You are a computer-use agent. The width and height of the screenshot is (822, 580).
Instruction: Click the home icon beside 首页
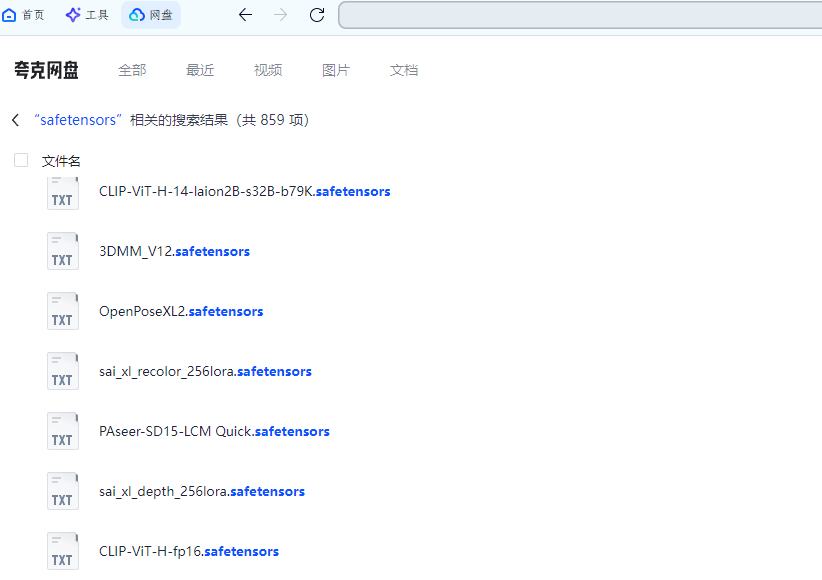pos(9,15)
